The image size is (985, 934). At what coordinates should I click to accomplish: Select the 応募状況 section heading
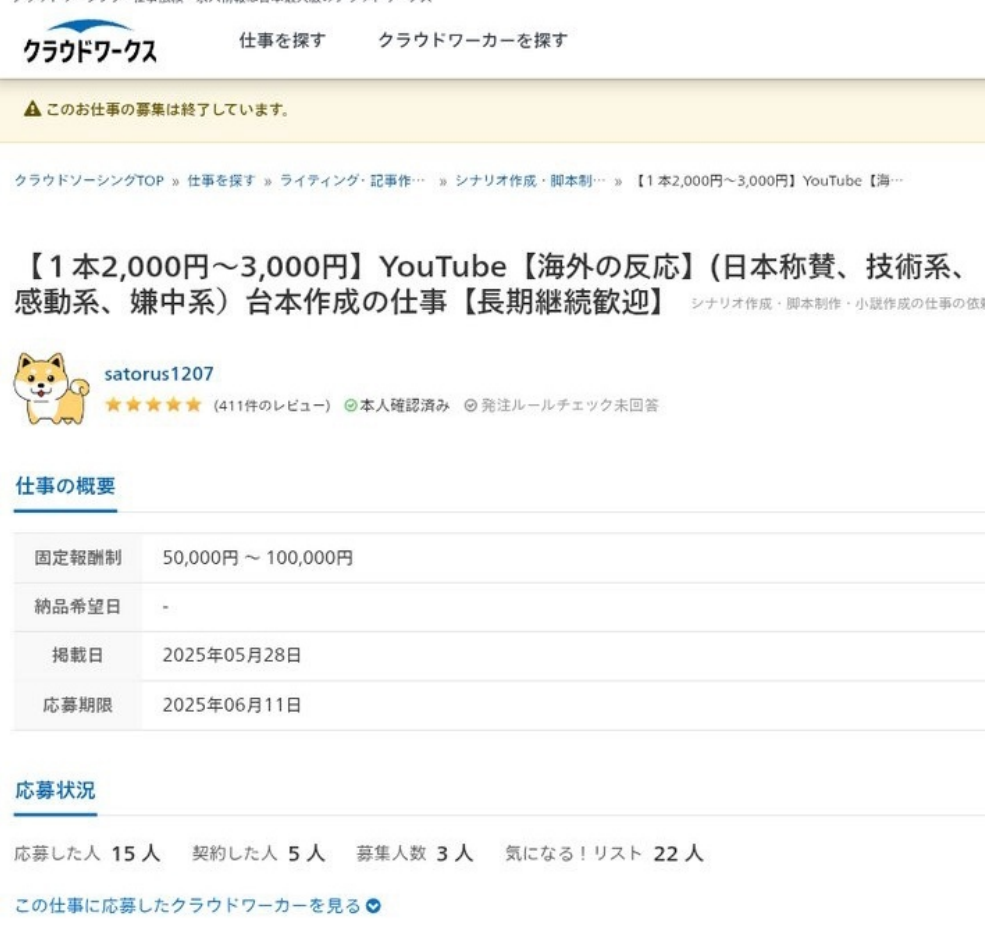(x=55, y=790)
